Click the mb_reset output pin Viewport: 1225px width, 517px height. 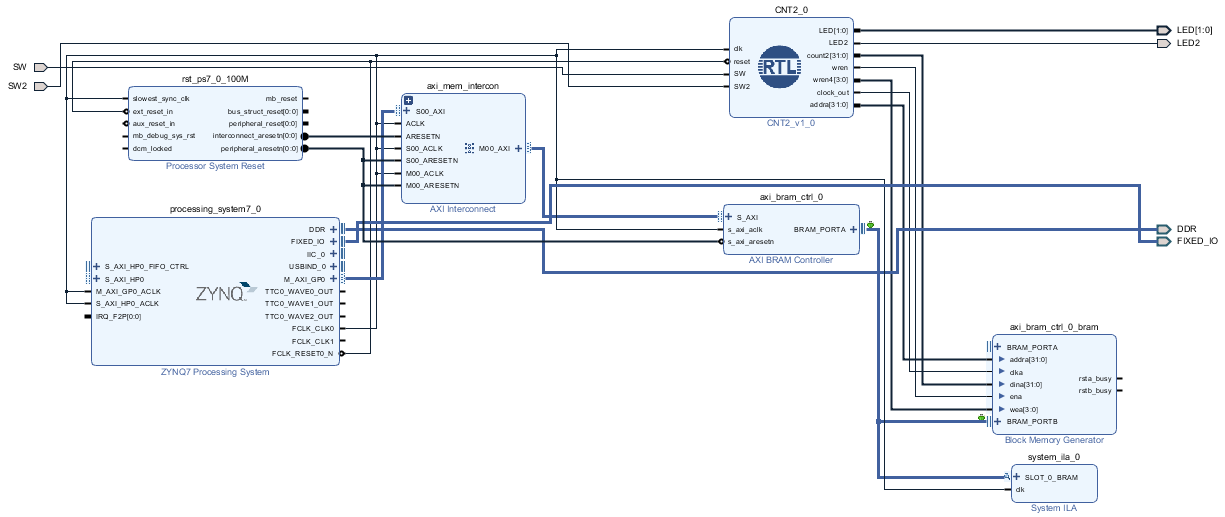[281, 99]
